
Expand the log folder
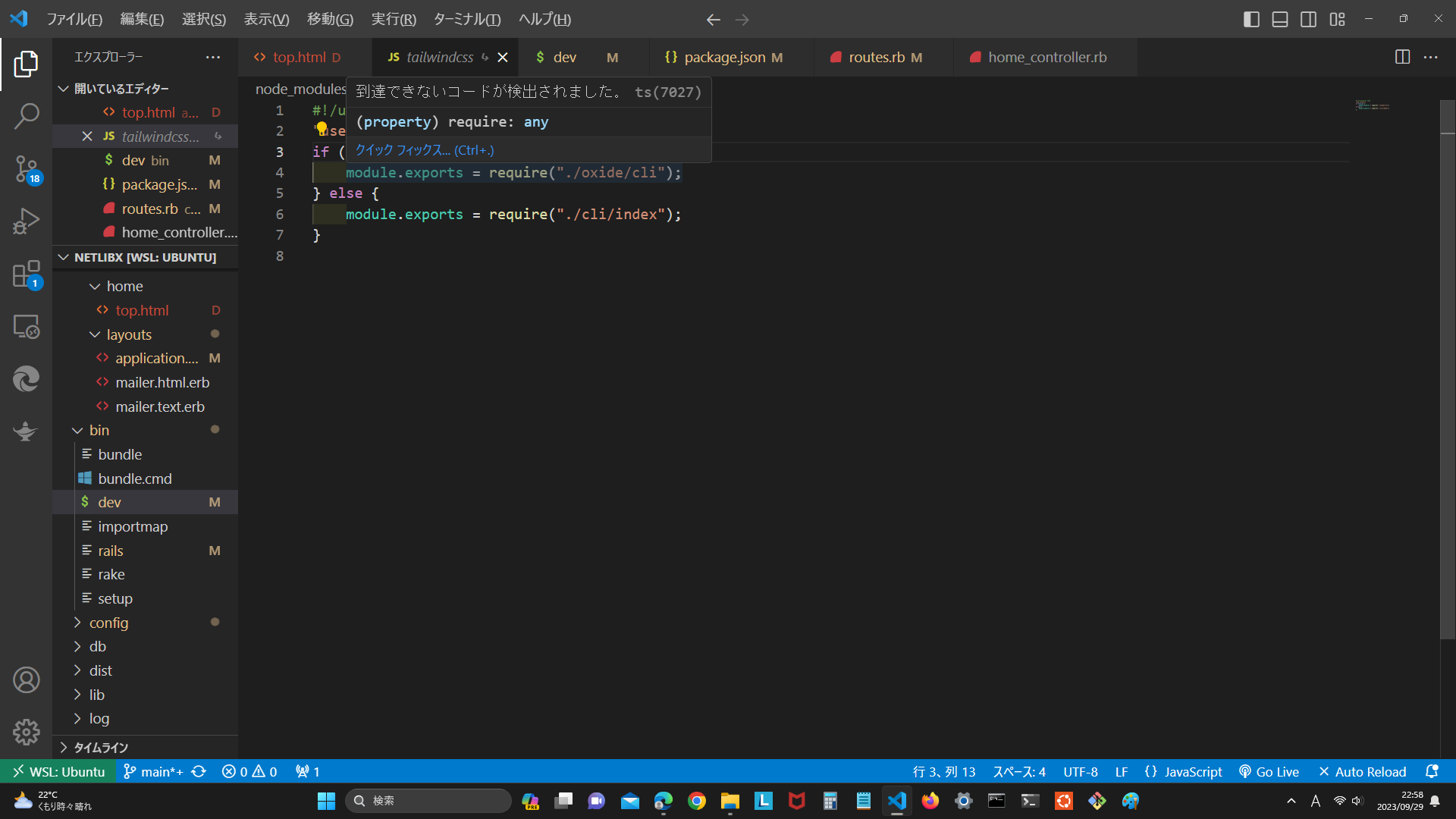(x=77, y=718)
